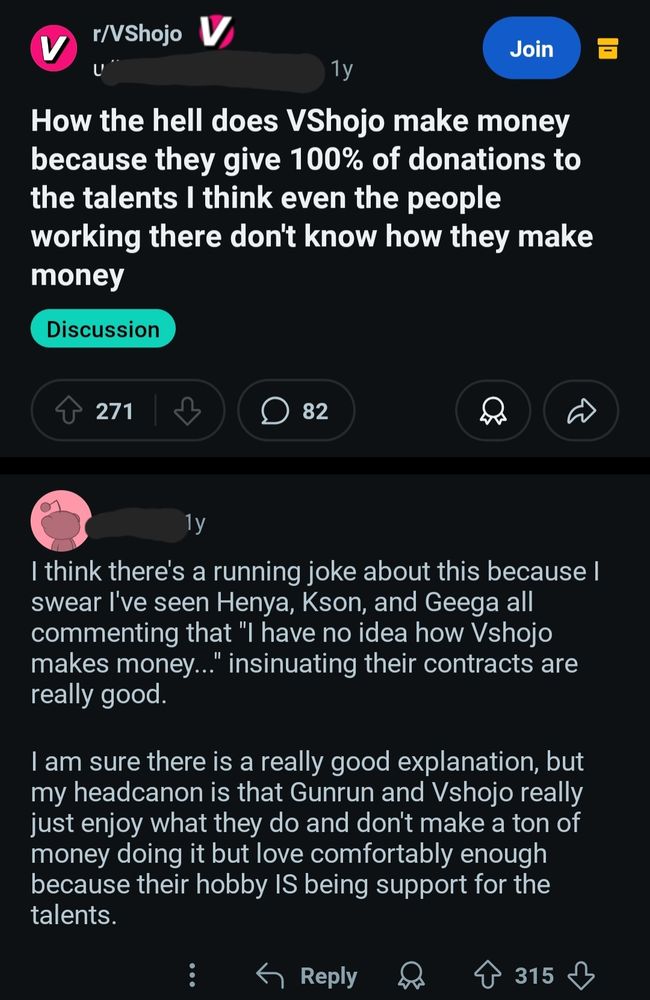Downvote the post with the down arrow
Viewport: 650px width, 1000px height.
coord(188,410)
